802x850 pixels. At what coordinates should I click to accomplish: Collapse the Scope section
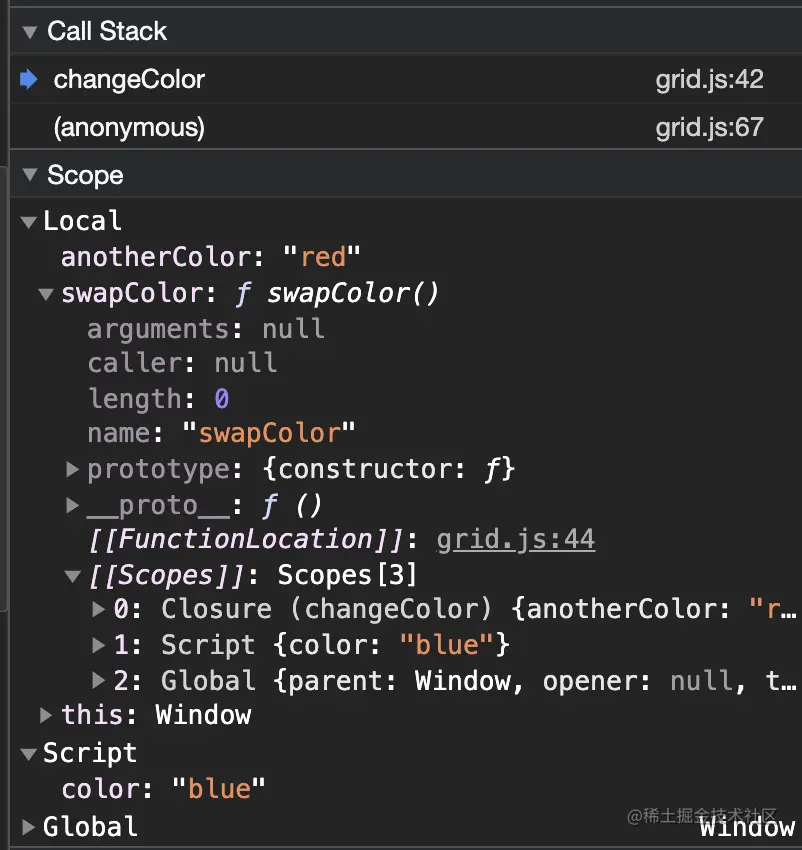[29, 176]
